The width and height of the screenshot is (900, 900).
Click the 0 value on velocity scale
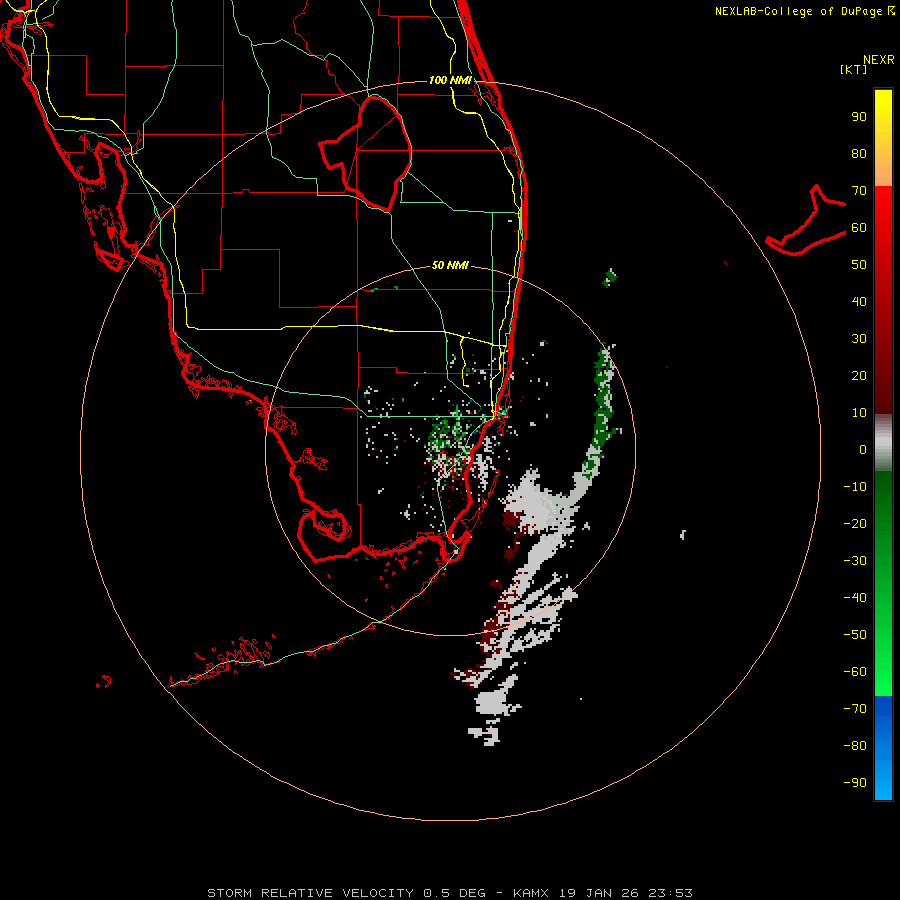click(x=863, y=450)
